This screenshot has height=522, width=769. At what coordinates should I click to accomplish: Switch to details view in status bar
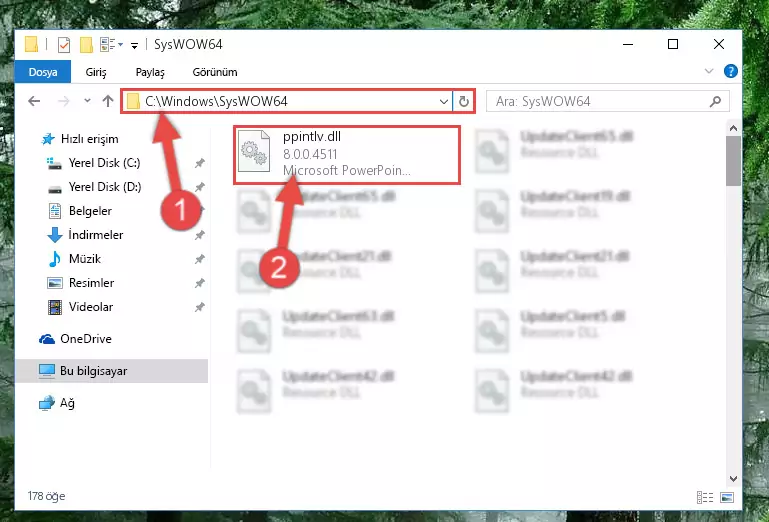coord(705,497)
